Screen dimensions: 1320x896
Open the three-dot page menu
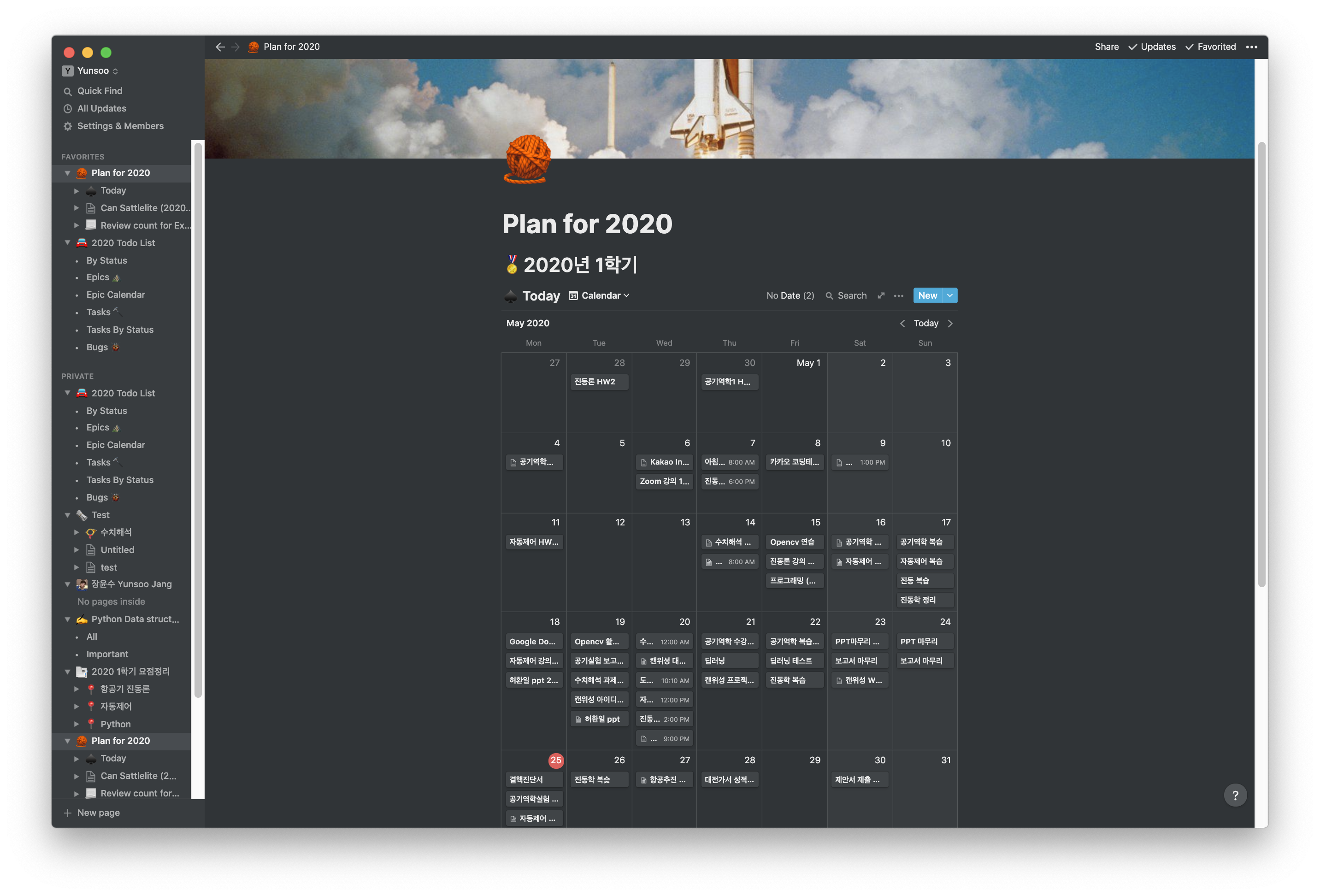[x=1251, y=47]
